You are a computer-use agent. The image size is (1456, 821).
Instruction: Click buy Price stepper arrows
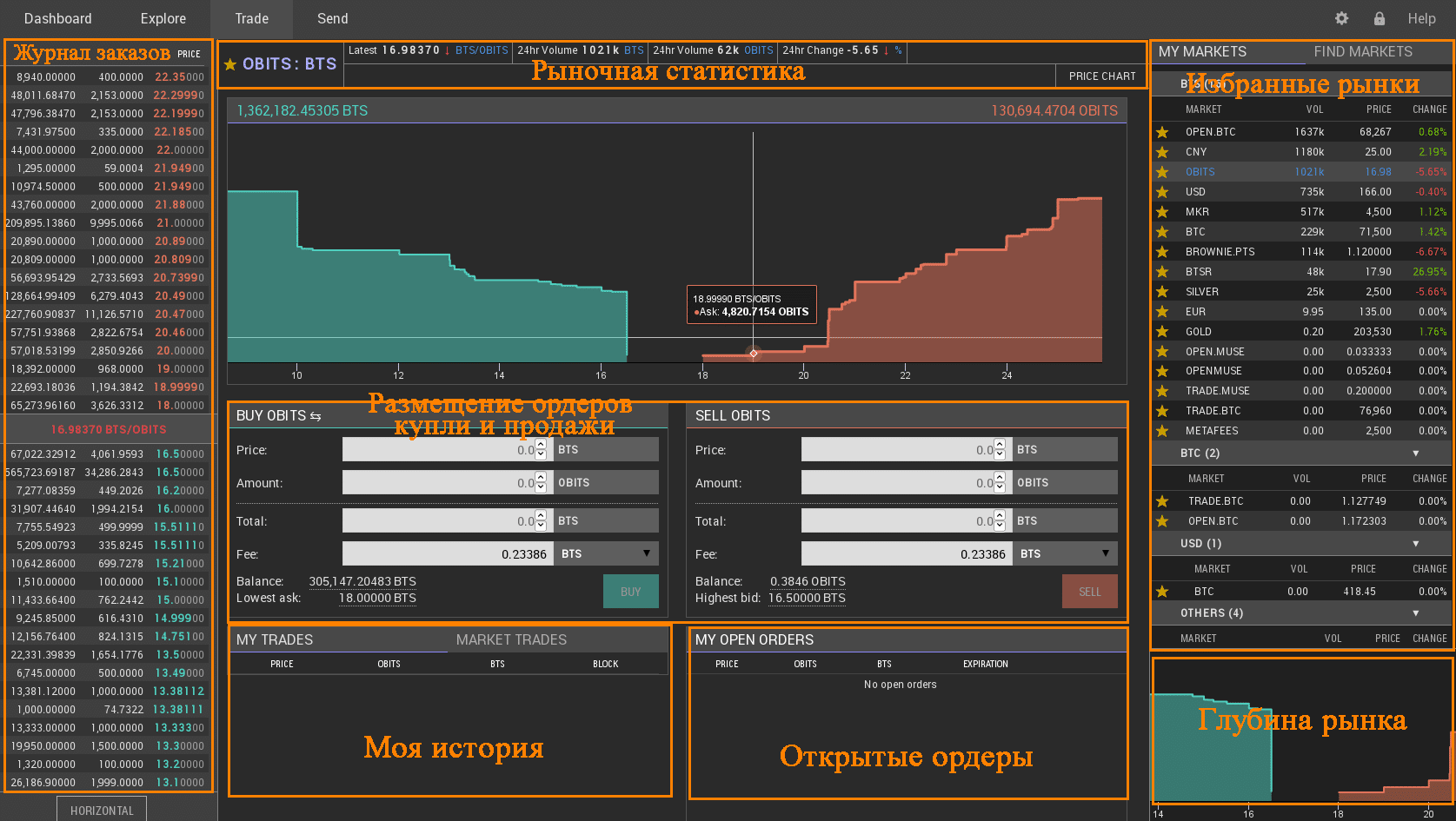click(541, 449)
